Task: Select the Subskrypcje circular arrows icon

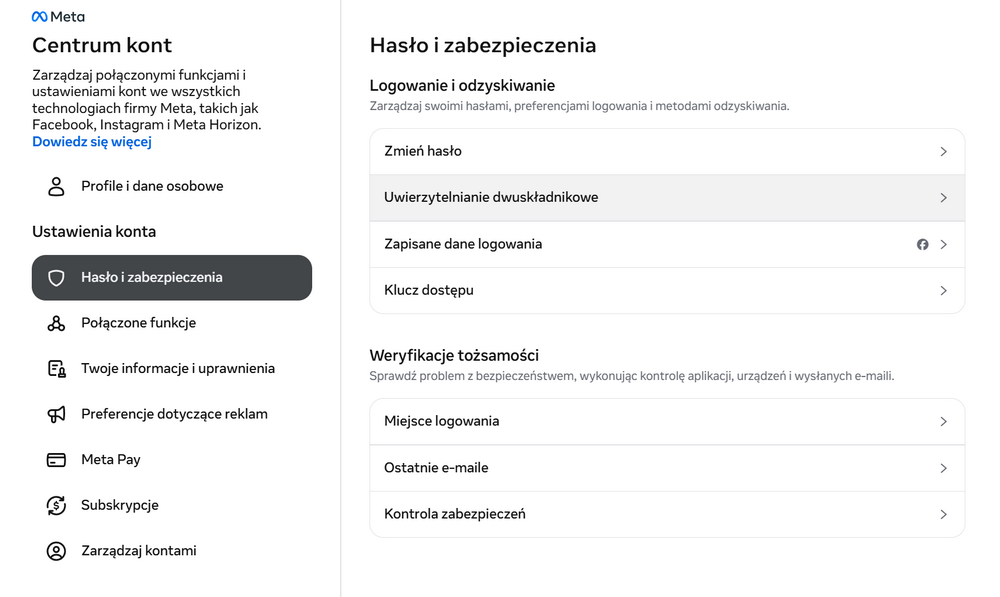Action: tap(56, 505)
